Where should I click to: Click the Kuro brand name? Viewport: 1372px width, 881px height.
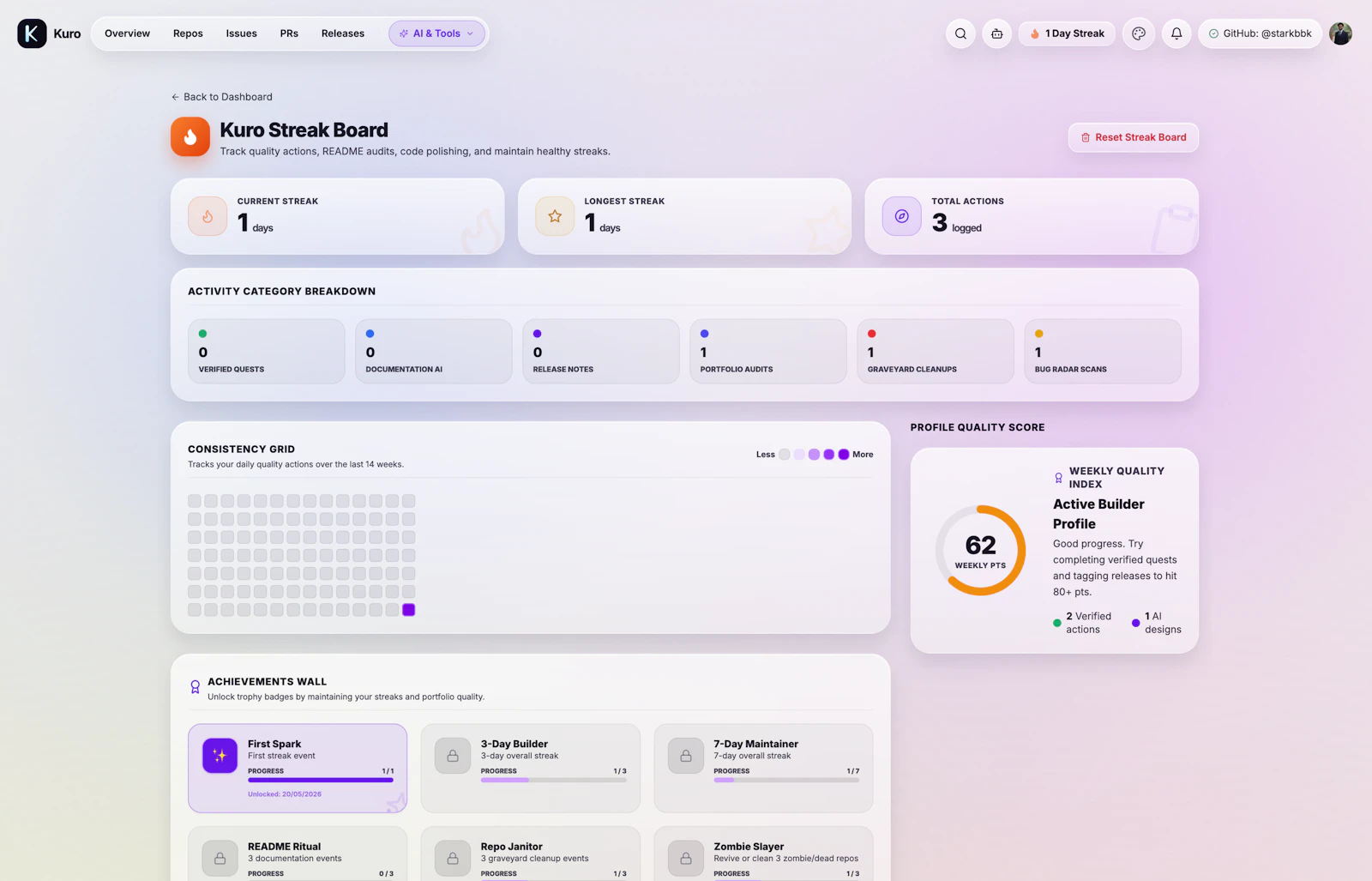click(67, 33)
